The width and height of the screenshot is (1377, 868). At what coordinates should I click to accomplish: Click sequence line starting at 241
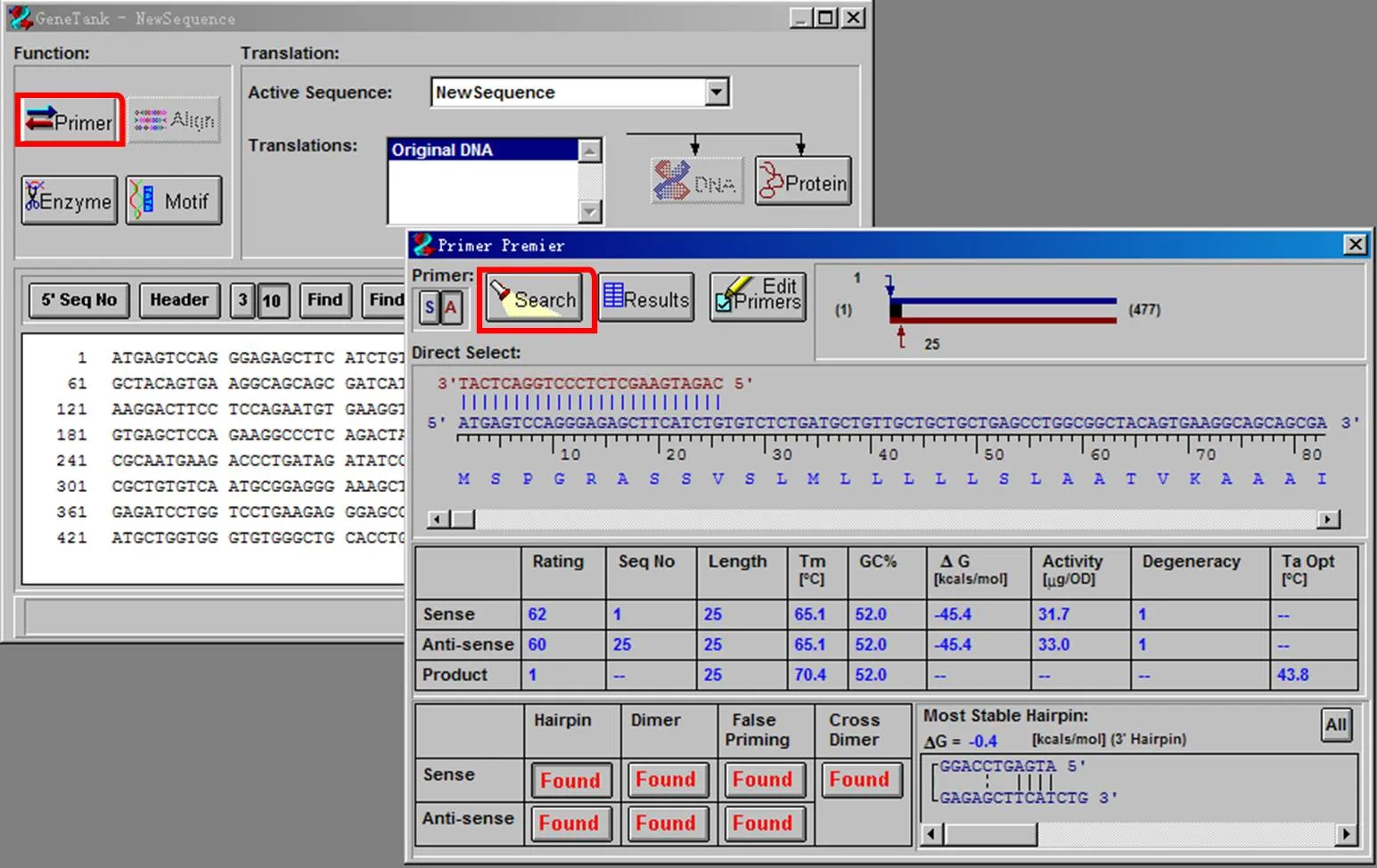(x=236, y=461)
